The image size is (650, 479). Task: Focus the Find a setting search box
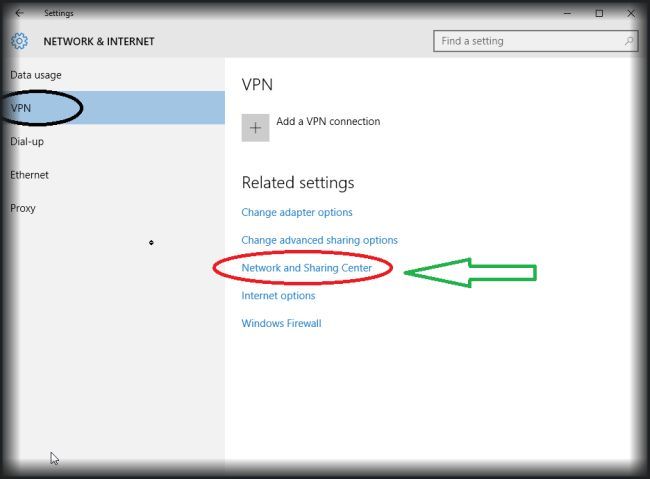click(528, 41)
